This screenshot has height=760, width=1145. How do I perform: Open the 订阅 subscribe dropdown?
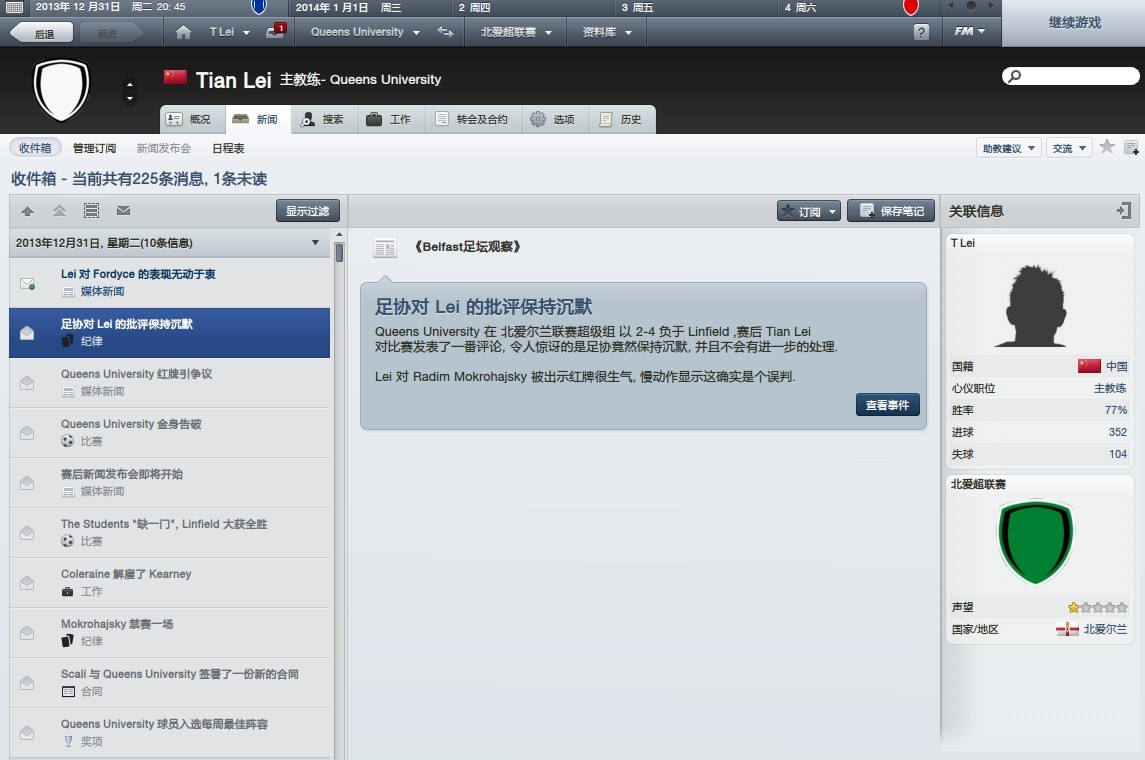pos(808,211)
